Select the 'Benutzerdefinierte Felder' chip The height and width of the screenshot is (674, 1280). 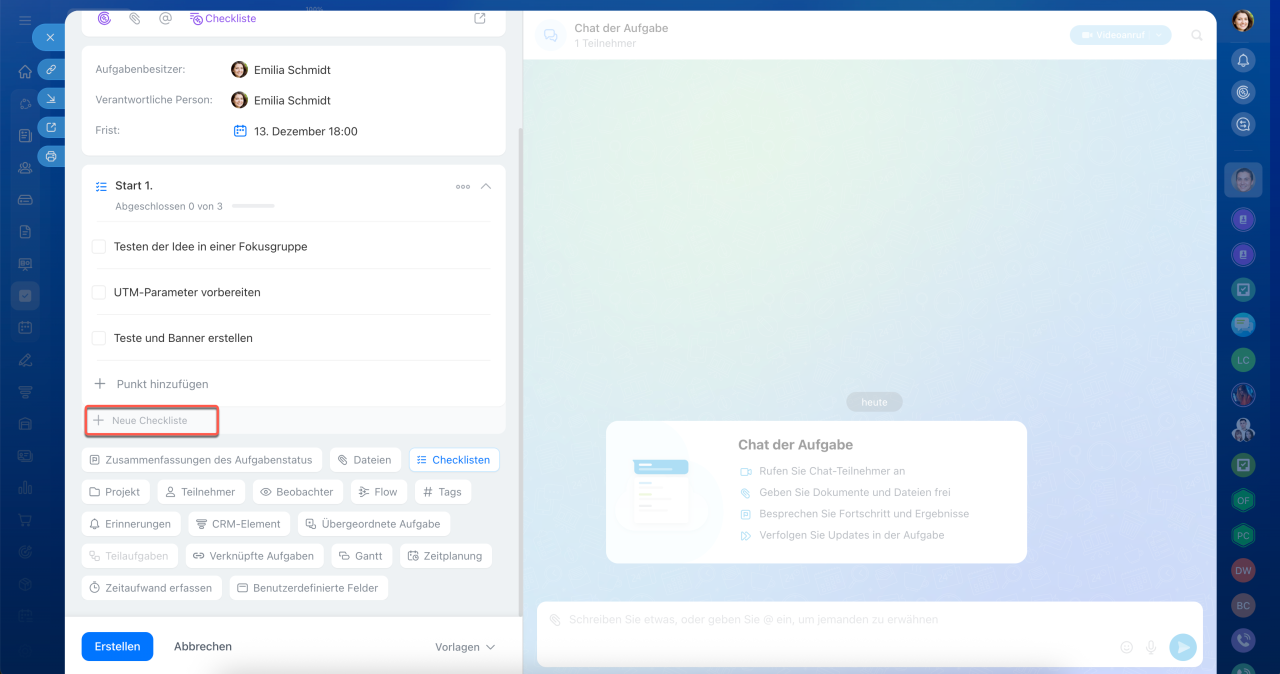click(308, 588)
